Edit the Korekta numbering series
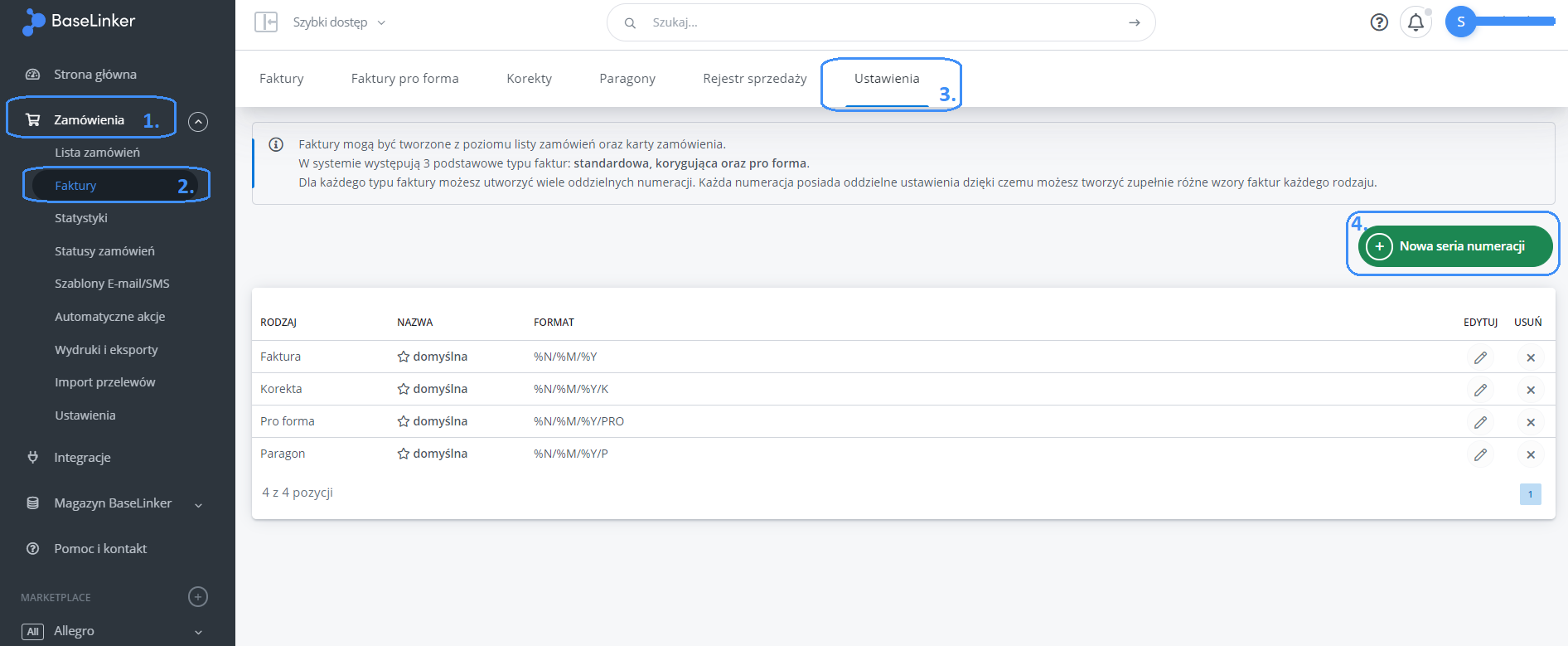The width and height of the screenshot is (1568, 646). pyautogui.click(x=1480, y=390)
